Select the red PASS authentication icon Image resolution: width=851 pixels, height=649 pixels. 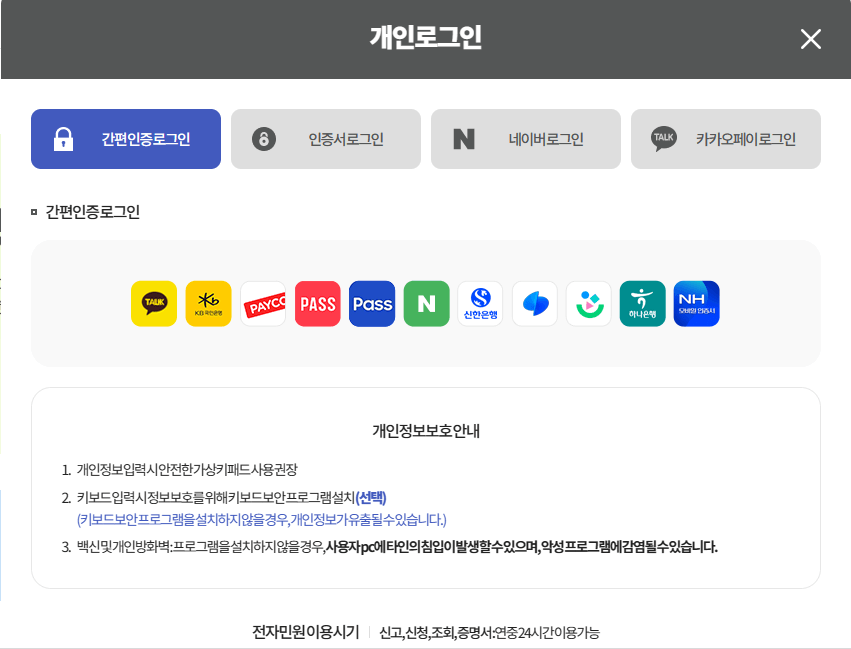318,303
